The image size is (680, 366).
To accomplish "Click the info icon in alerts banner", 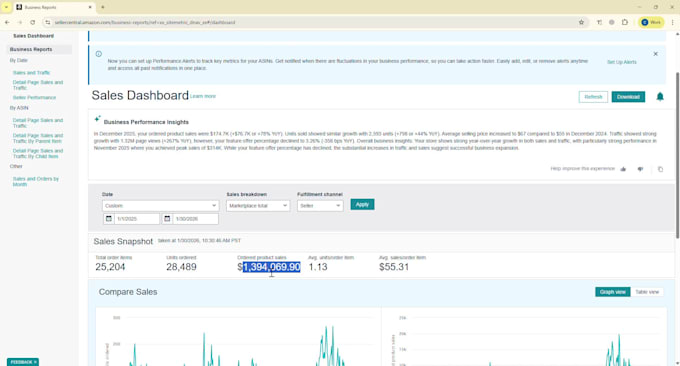I will (x=99, y=54).
